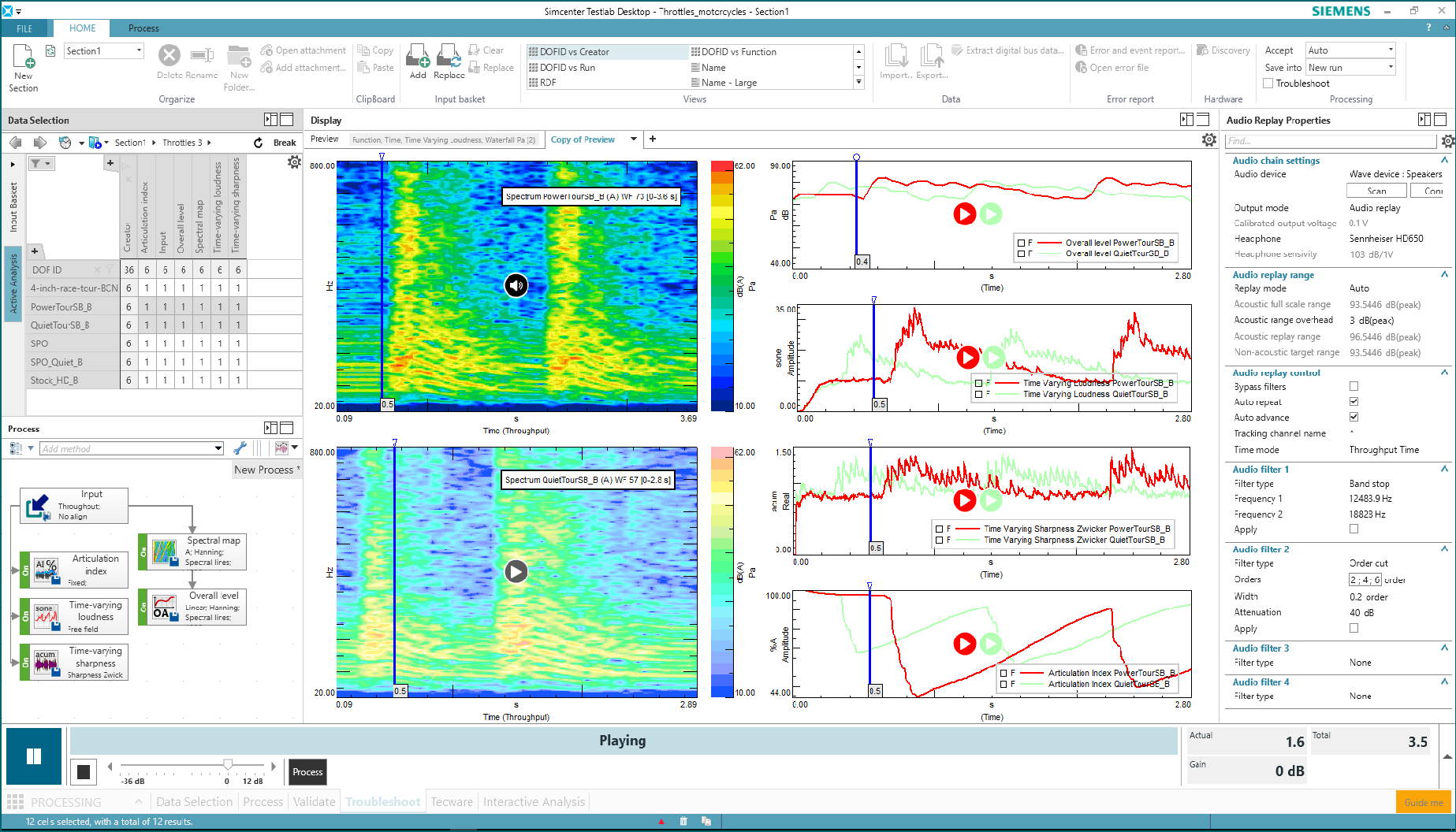Refresh the Data Selection browser
This screenshot has width=1456, height=832.
point(258,143)
